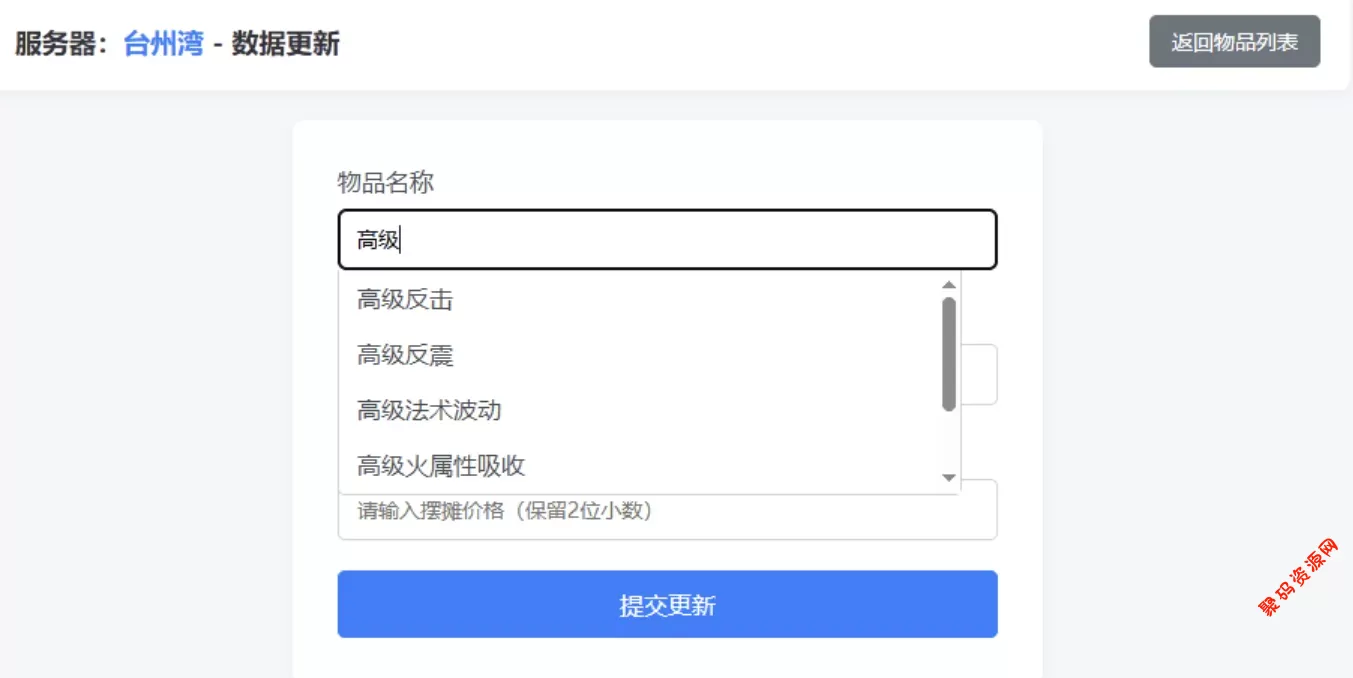Image resolution: width=1353 pixels, height=678 pixels.
Task: Click the 台州湾 server link
Action: pyautogui.click(x=163, y=44)
